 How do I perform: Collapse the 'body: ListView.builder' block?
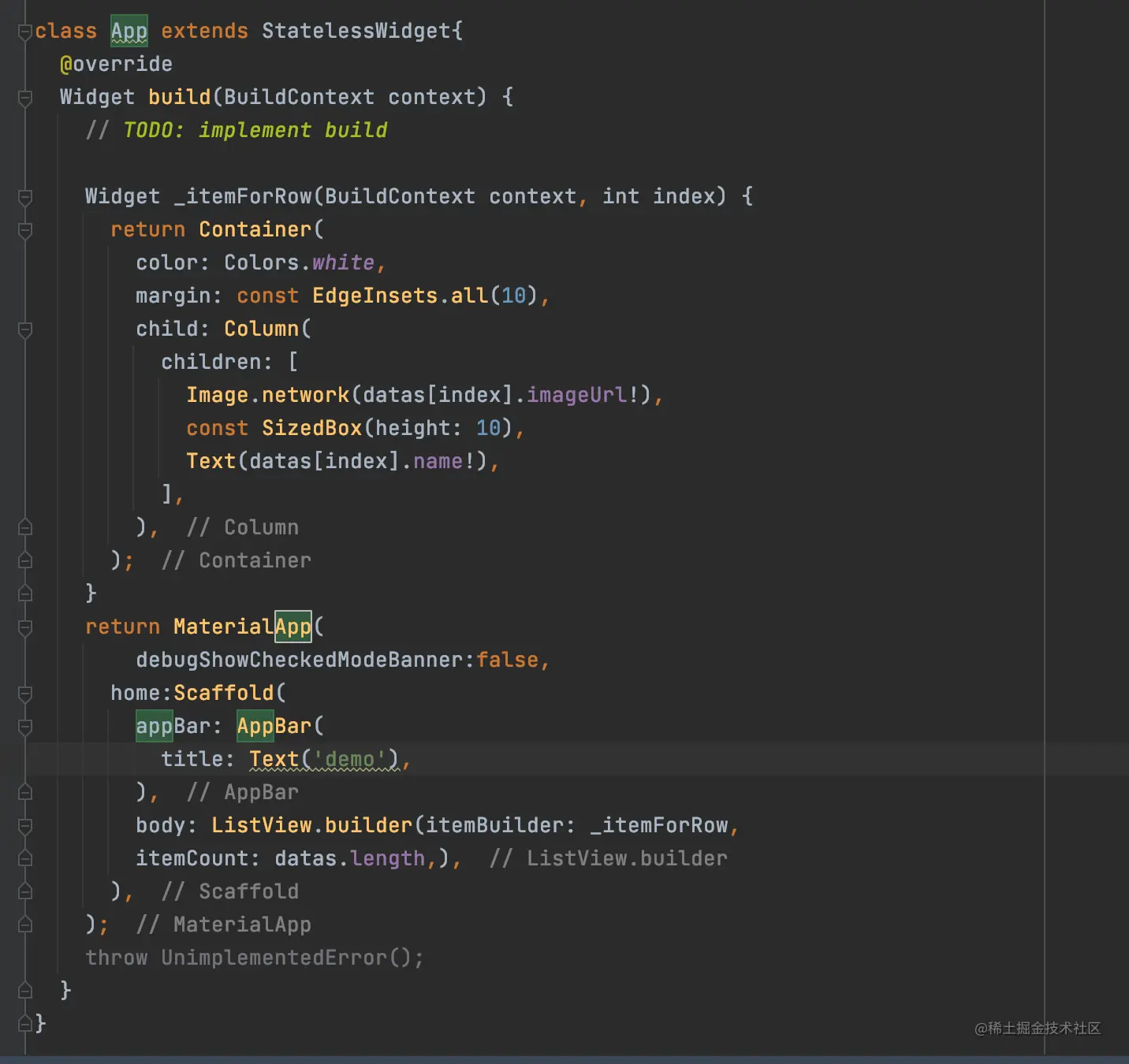tap(25, 826)
